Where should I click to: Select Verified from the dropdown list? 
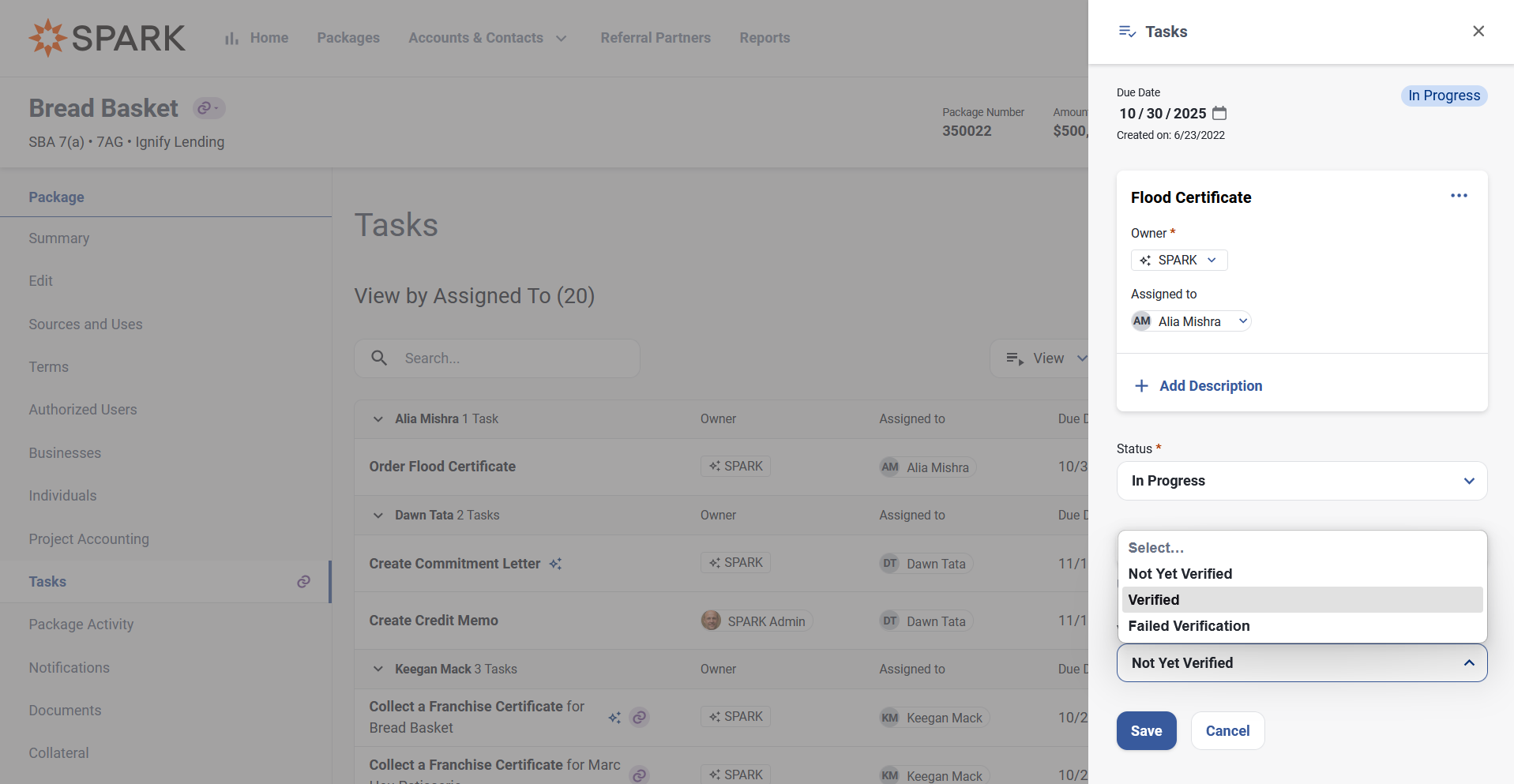click(1301, 600)
